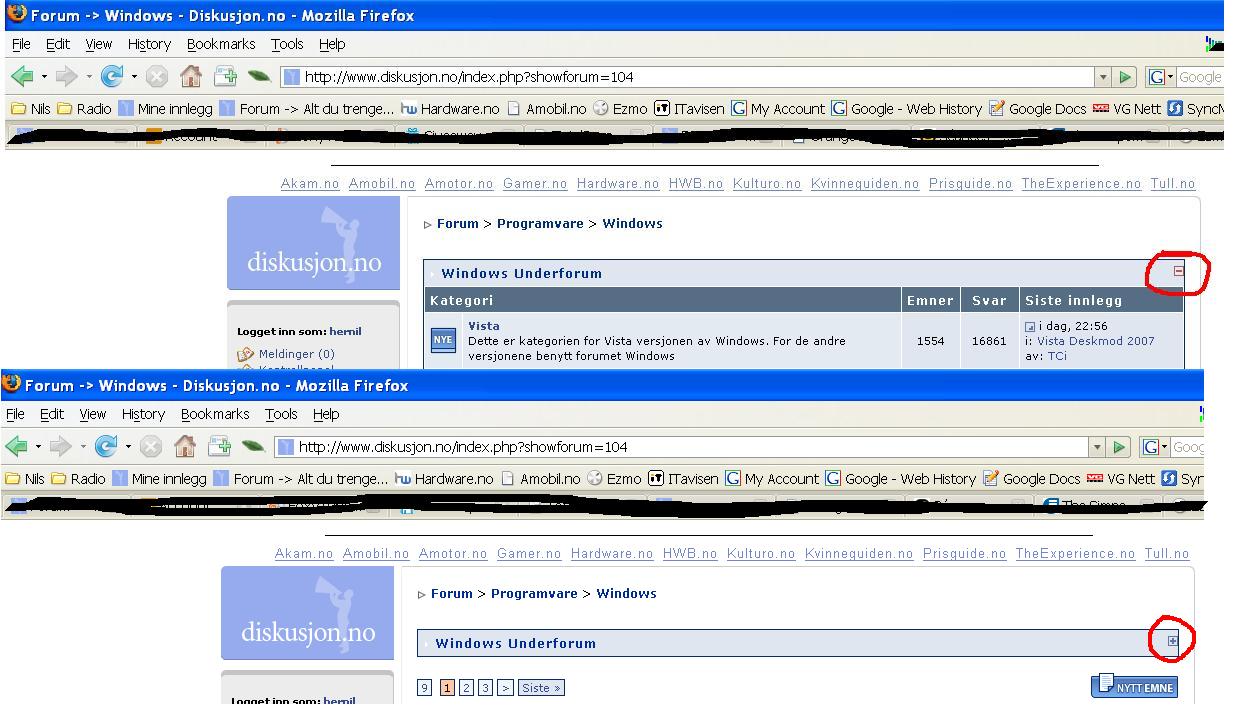Reload the page in the upper window
The height and width of the screenshot is (712, 1254).
point(111,76)
